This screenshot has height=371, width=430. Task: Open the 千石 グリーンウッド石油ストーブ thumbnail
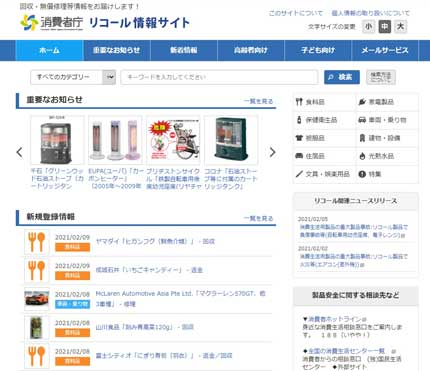point(57,140)
